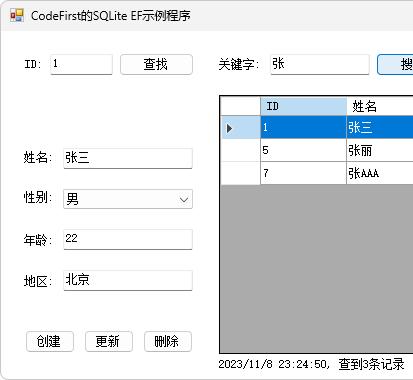Screen dimensions: 413x380
Task: Click the 搜 search button next to keyword field
Action: pos(395,64)
